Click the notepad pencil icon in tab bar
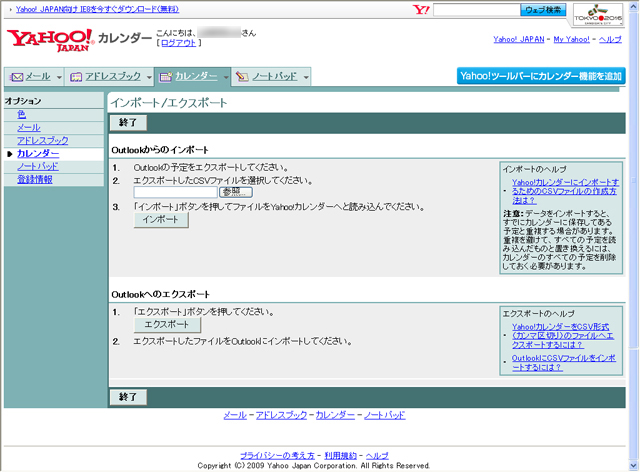The width and height of the screenshot is (640, 472). (x=242, y=77)
